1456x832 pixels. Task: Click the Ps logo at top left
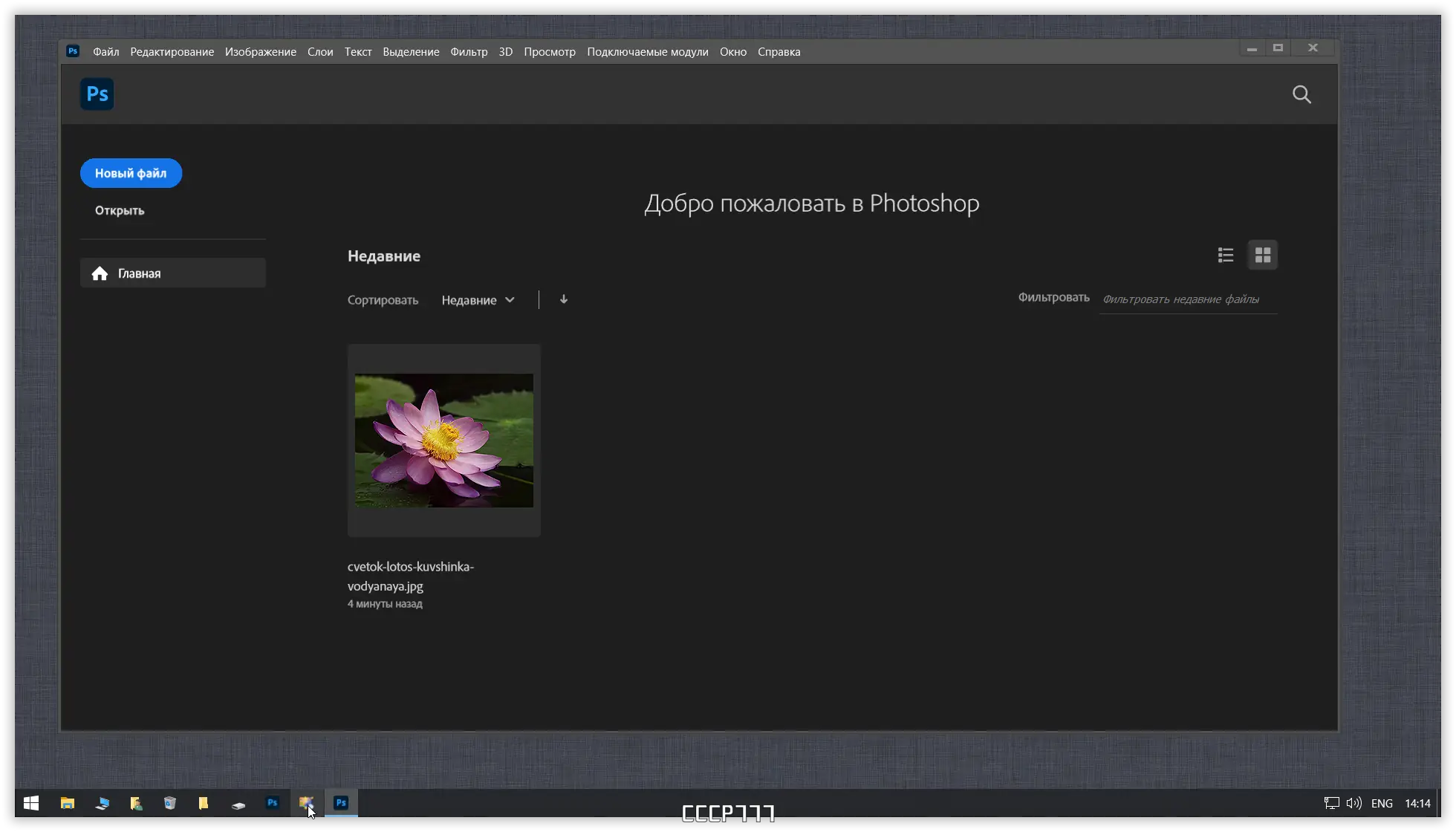(97, 94)
